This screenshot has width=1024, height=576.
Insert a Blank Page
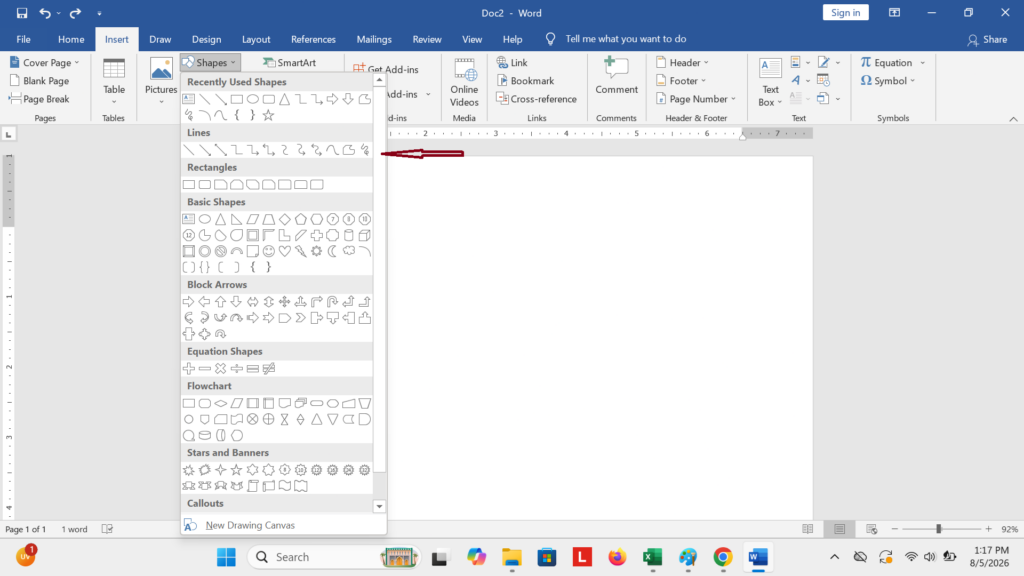[39, 81]
